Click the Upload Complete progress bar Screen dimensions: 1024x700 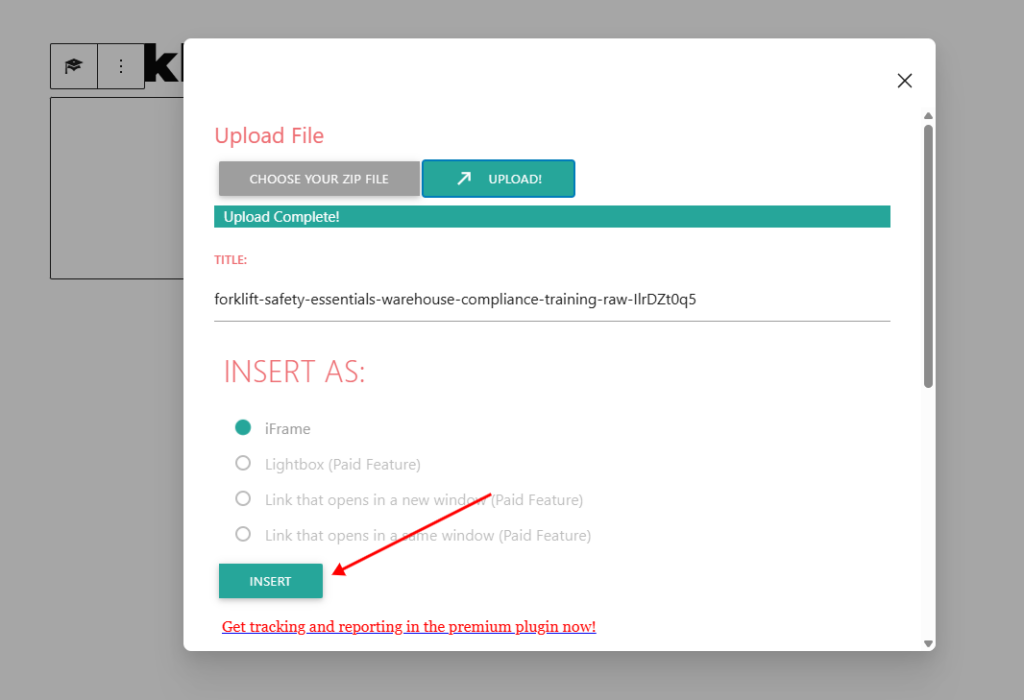pos(551,217)
